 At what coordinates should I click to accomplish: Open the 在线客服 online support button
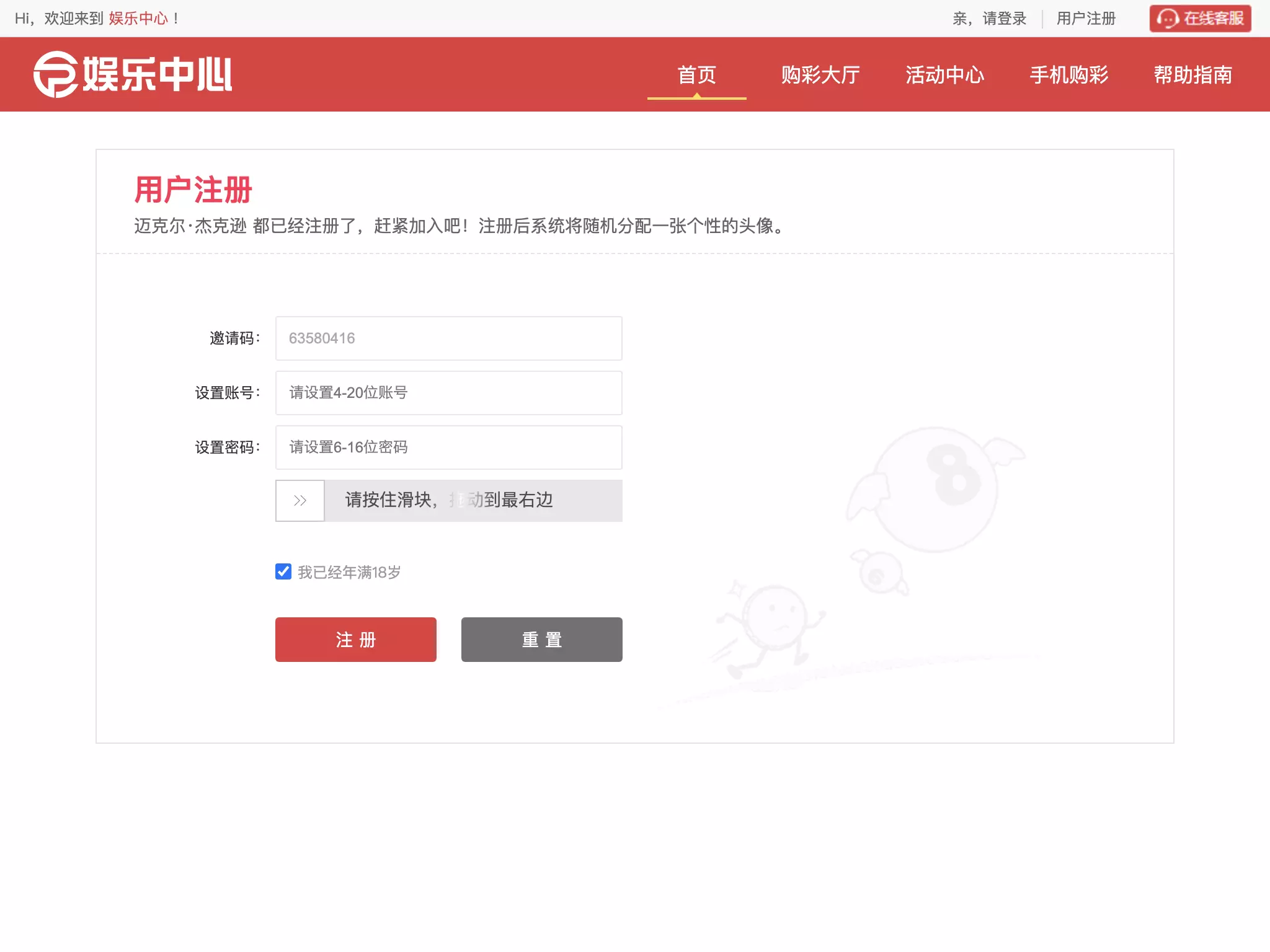1200,19
